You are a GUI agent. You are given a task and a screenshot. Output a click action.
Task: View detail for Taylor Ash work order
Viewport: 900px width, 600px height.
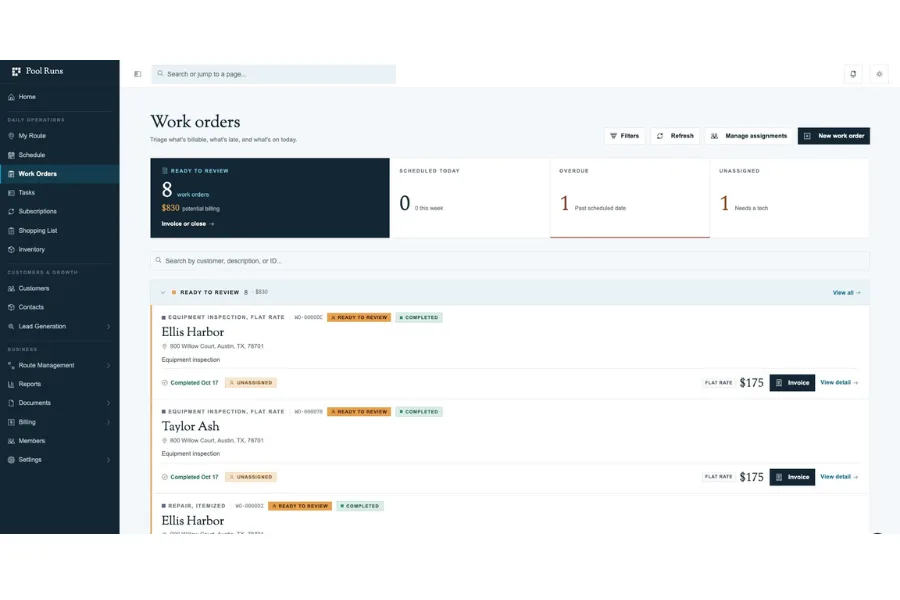tap(839, 477)
